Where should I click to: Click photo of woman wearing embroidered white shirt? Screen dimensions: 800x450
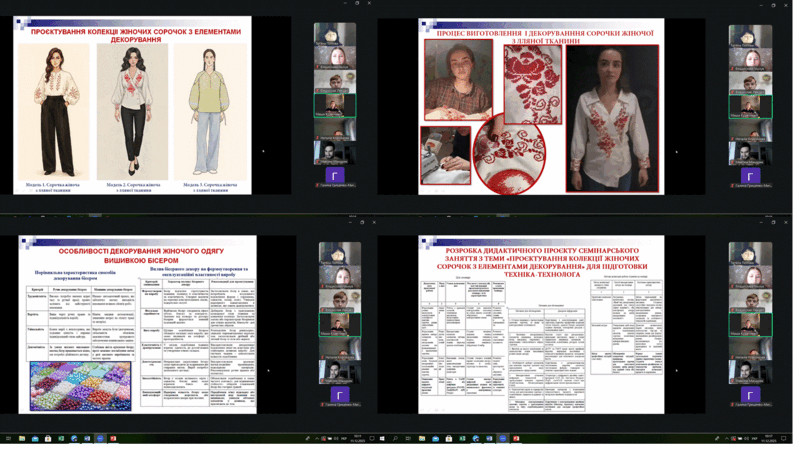[612, 118]
